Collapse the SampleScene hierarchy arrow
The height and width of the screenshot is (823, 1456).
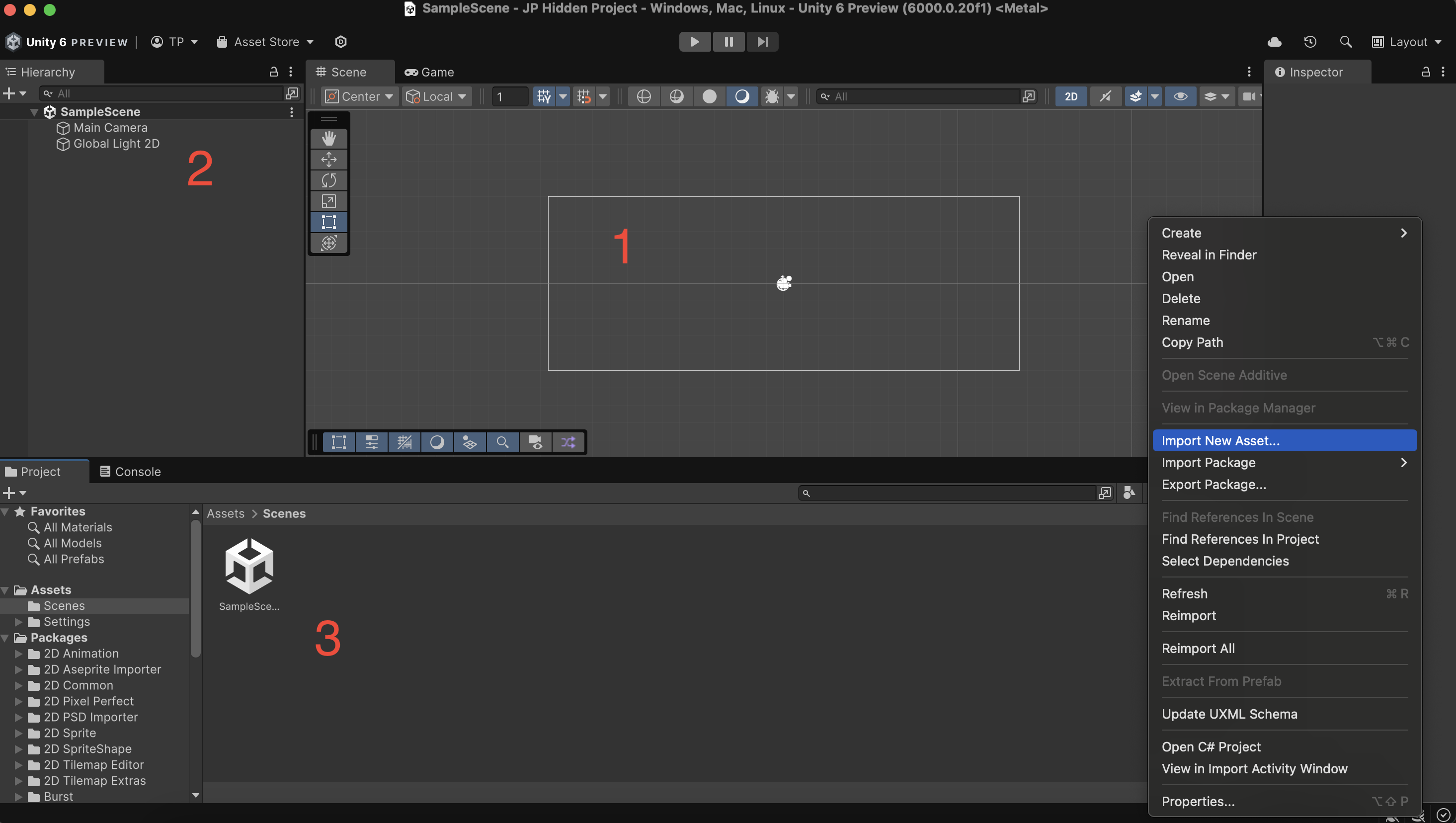tap(34, 112)
